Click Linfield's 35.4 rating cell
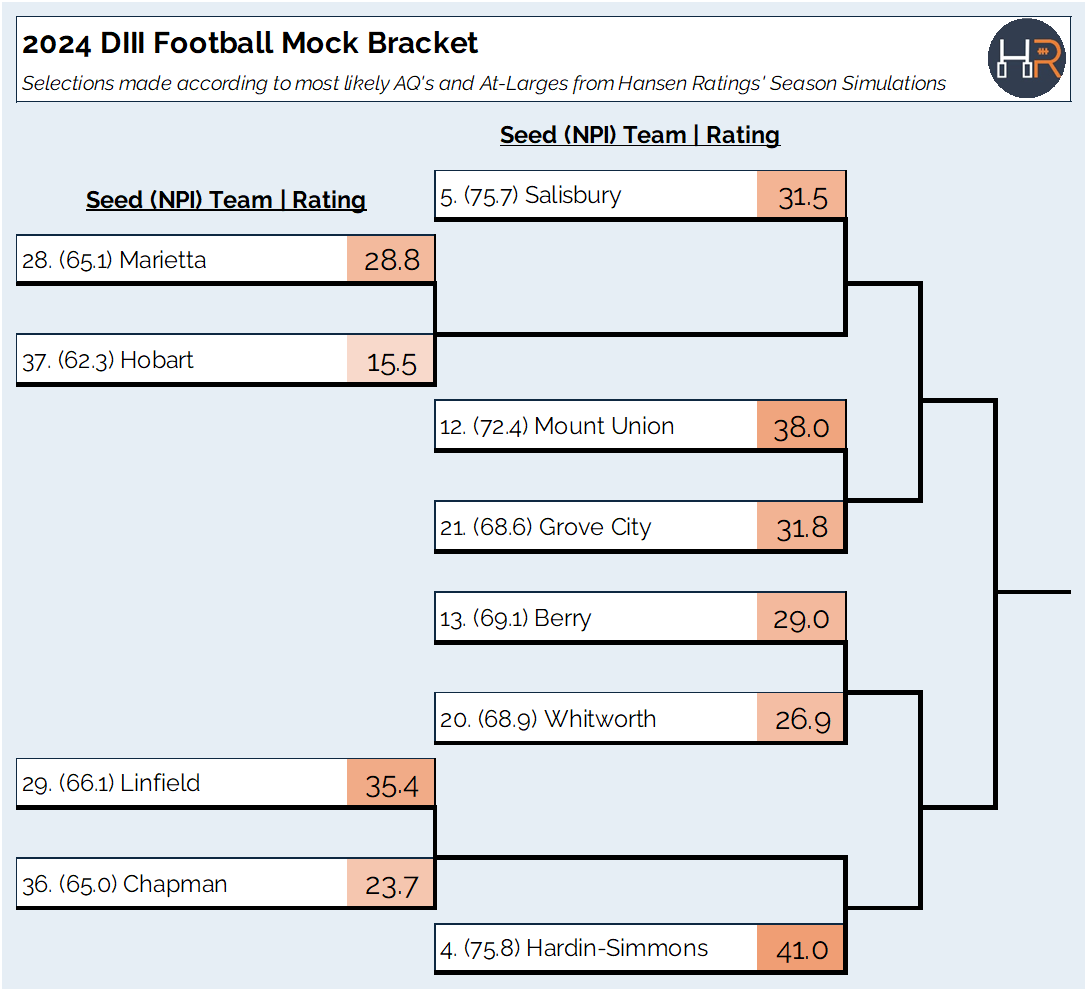 [391, 783]
